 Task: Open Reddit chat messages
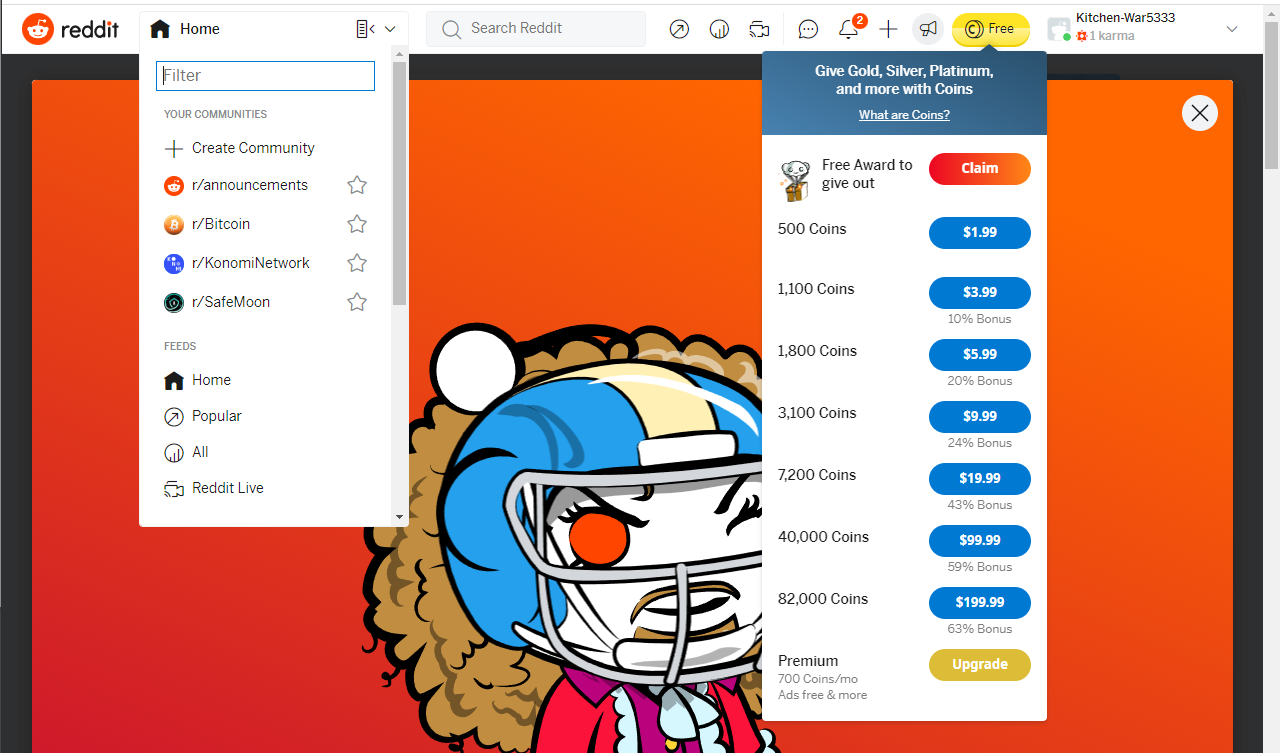point(808,29)
